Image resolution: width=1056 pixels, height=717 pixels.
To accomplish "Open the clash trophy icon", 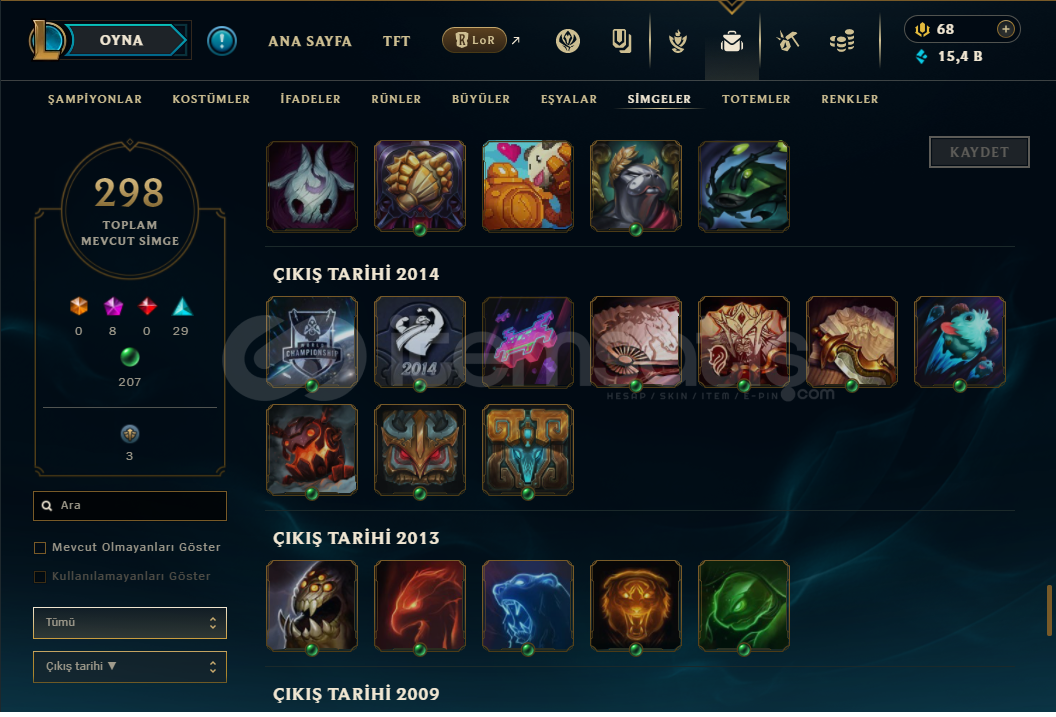I will click(678, 41).
